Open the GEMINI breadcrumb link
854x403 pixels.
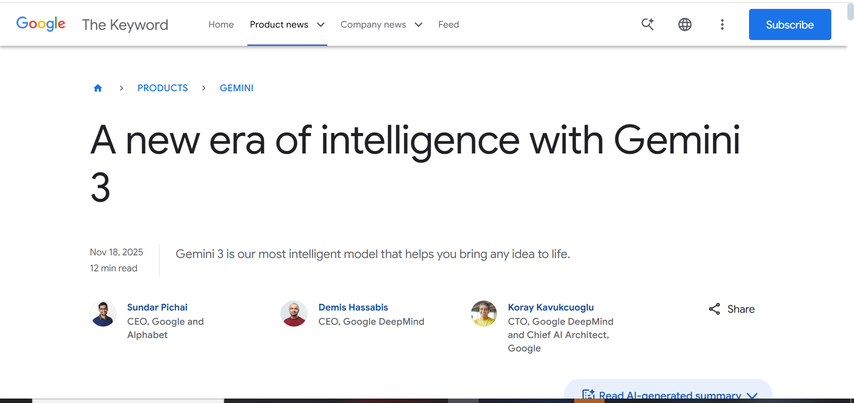[x=237, y=88]
